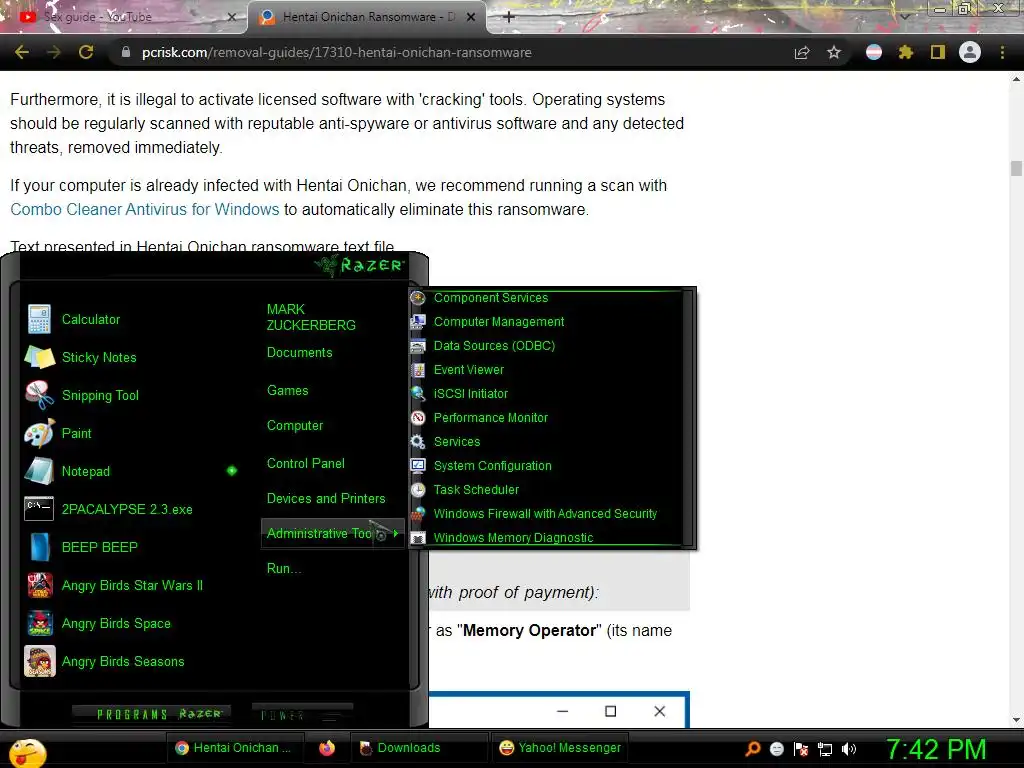The width and height of the screenshot is (1024, 768).
Task: Bookmark this page with the star icon
Action: click(x=834, y=52)
